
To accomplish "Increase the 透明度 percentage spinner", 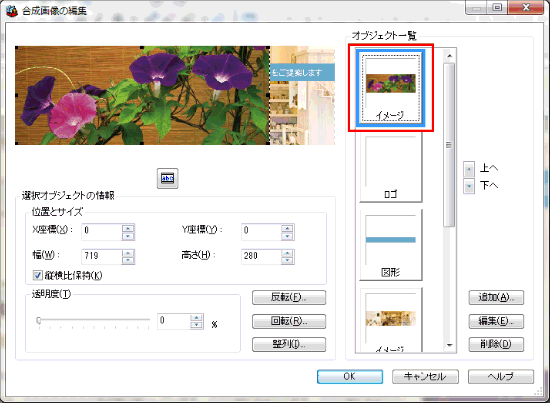I will point(196,318).
